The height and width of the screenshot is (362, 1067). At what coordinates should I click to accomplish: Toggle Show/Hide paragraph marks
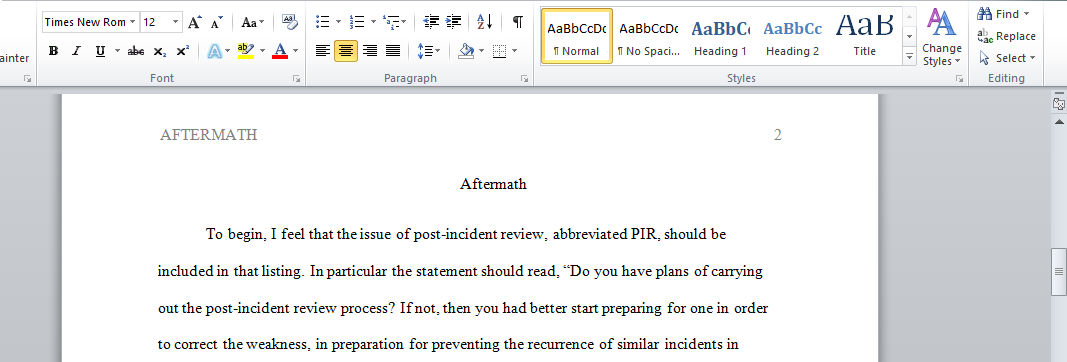pos(518,22)
